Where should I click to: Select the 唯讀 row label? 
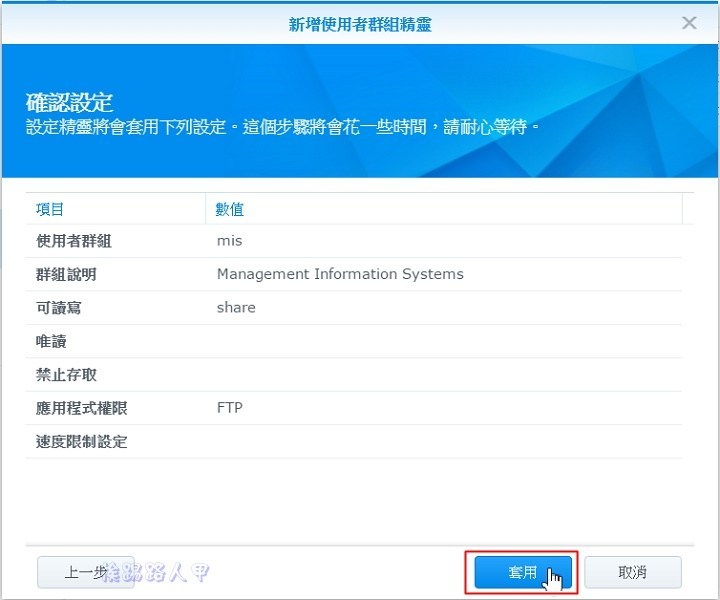51,342
